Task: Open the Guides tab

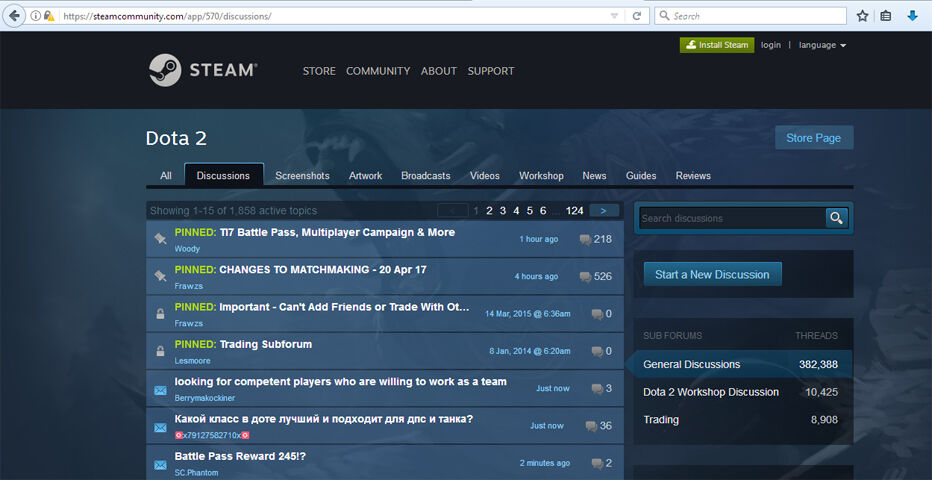Action: pos(641,176)
